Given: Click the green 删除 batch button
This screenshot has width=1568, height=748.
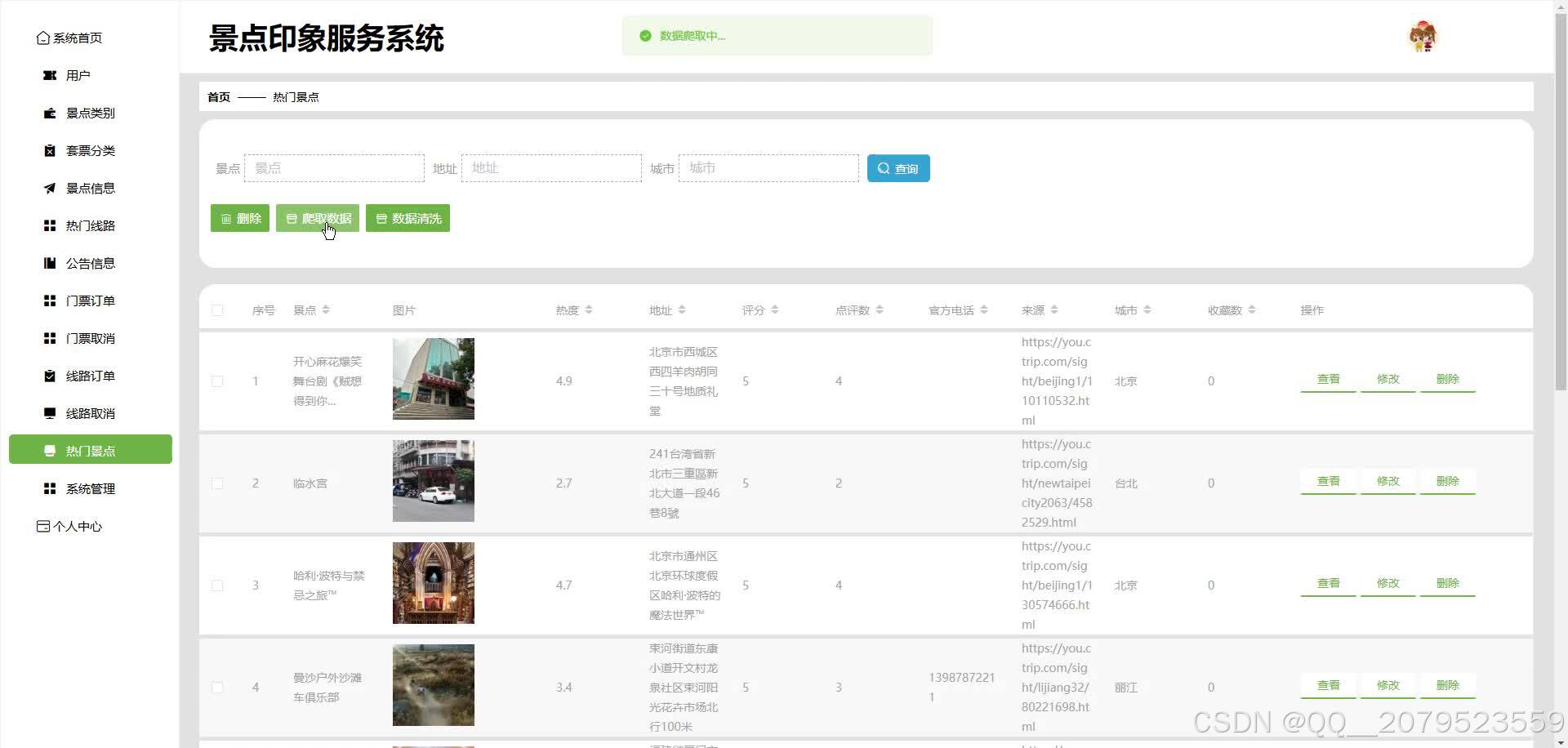Looking at the screenshot, I should (240, 218).
